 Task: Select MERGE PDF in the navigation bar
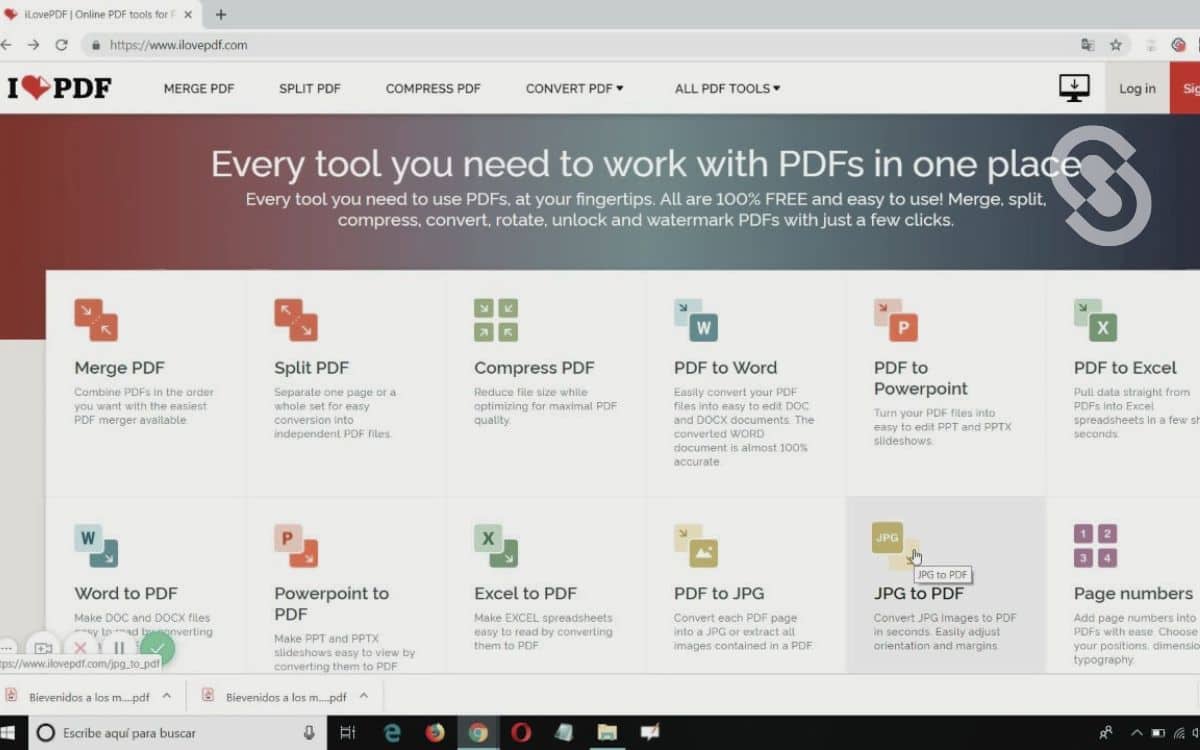199,88
